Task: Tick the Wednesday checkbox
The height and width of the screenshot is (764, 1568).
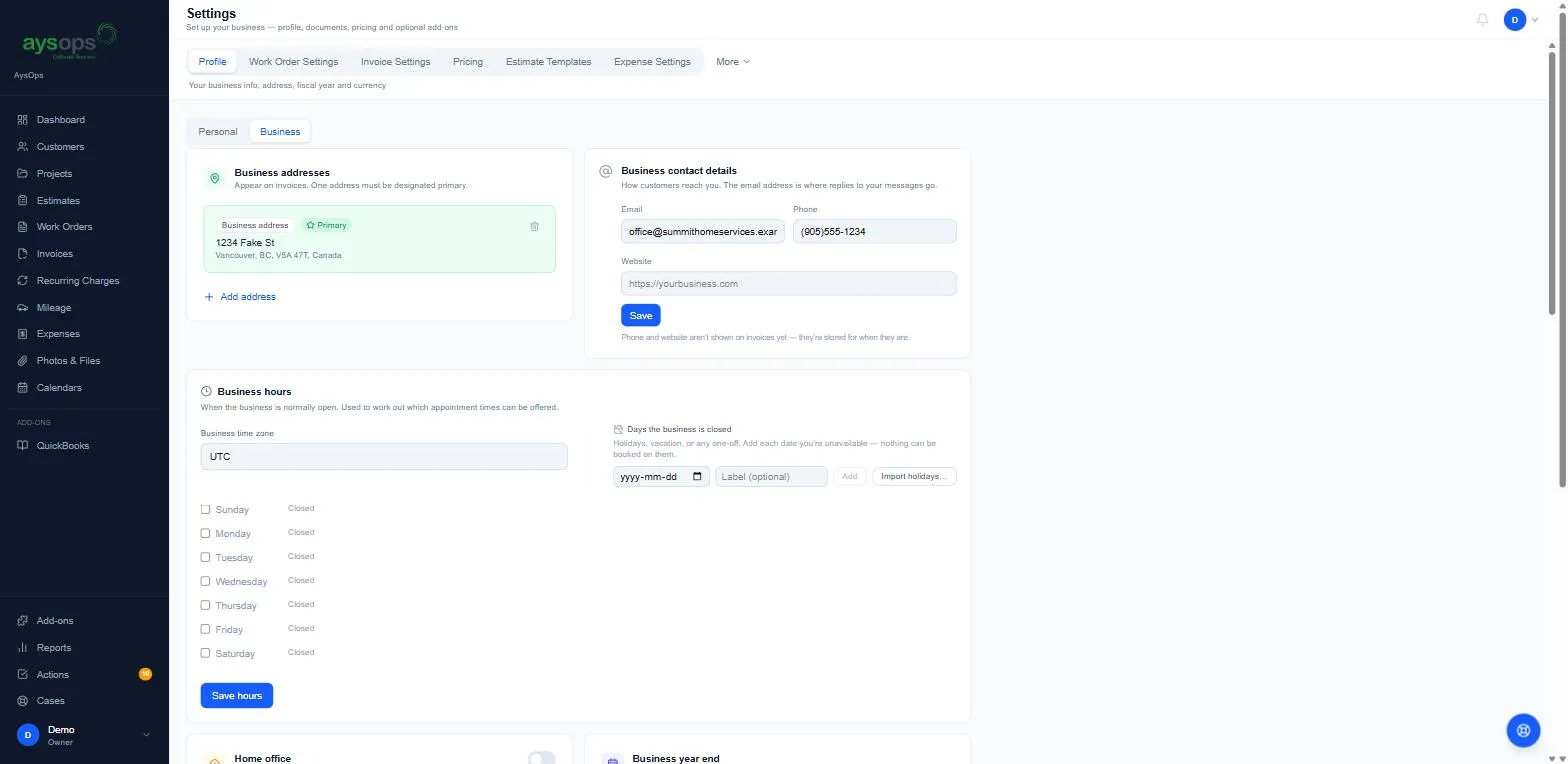Action: [206, 581]
